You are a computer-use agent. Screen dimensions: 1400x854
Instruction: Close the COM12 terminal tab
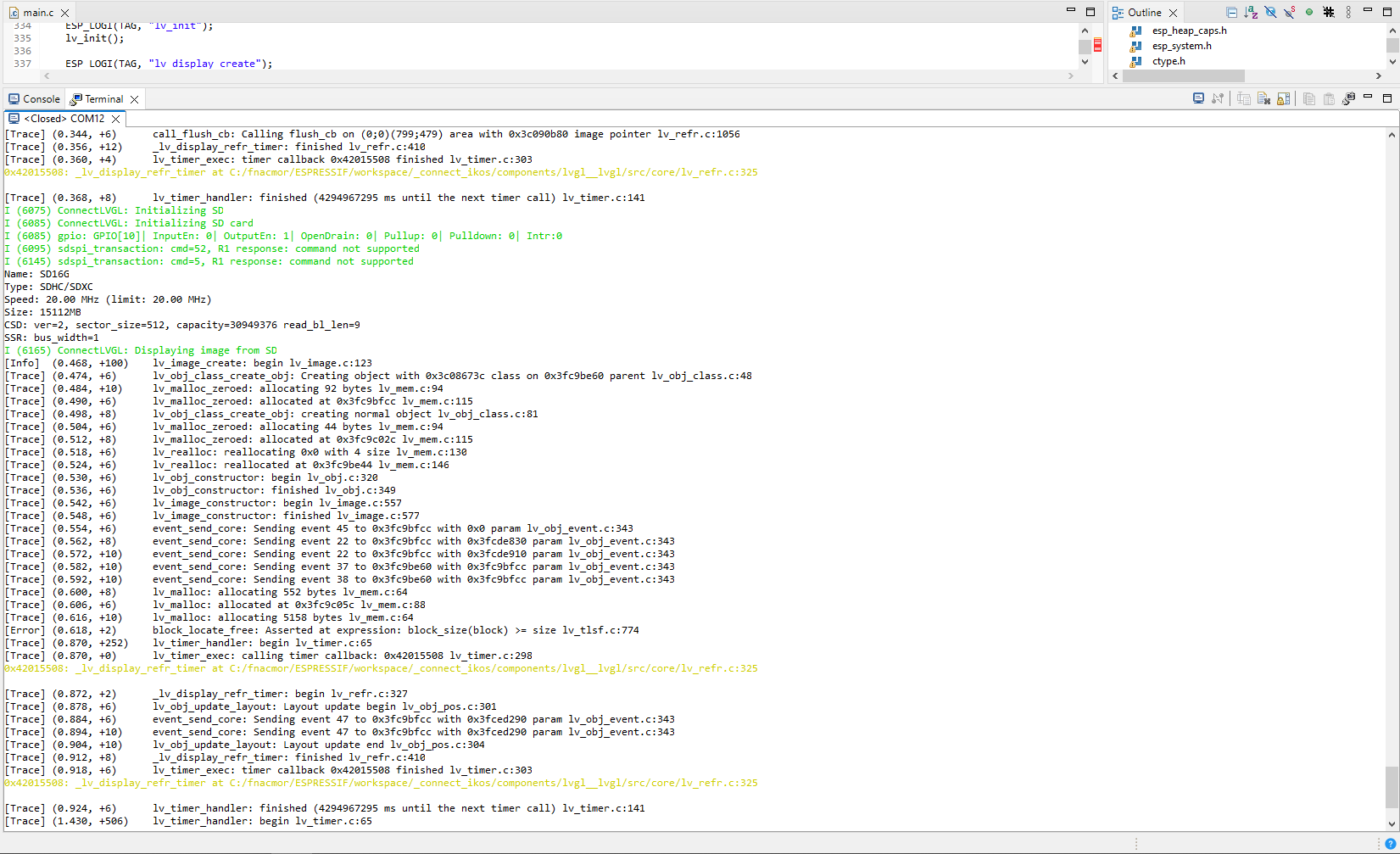[116, 119]
